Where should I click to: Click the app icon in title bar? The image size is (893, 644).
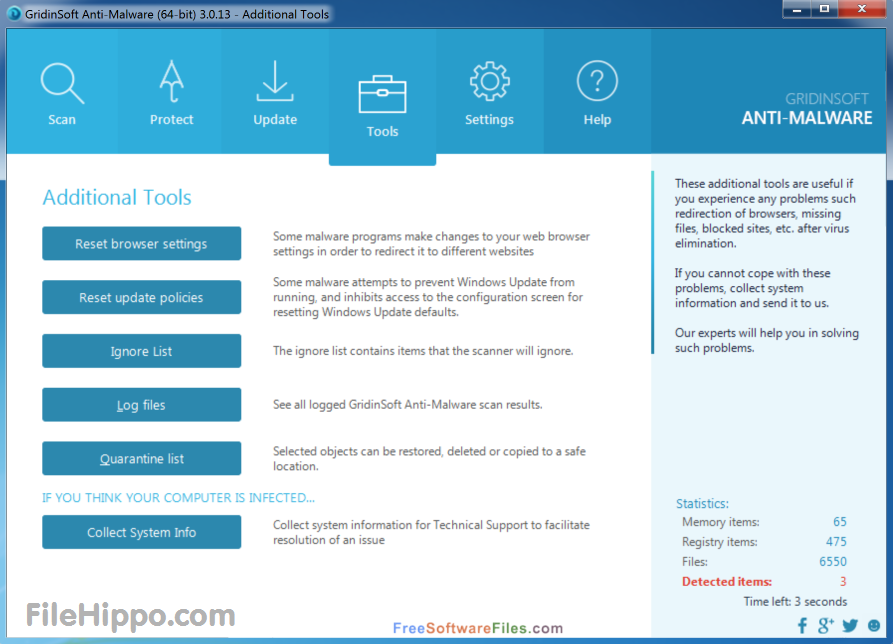[x=14, y=14]
